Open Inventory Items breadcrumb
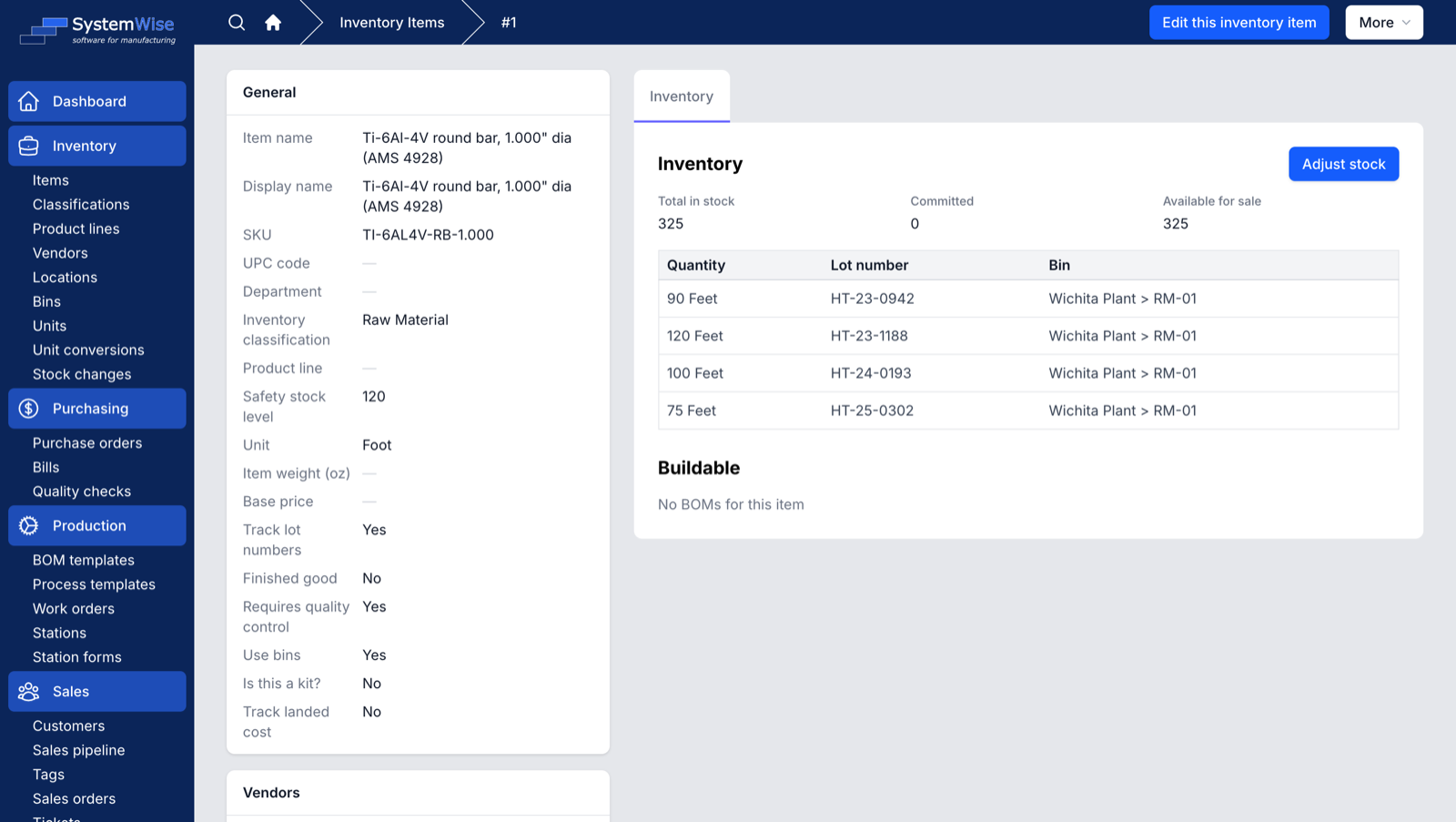 (x=392, y=23)
